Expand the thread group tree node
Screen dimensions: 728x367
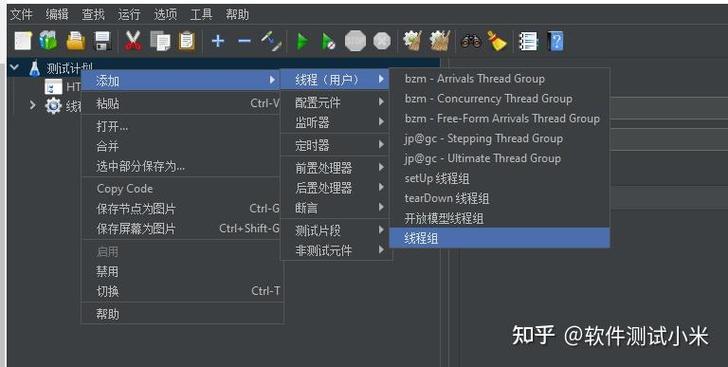pos(32,105)
